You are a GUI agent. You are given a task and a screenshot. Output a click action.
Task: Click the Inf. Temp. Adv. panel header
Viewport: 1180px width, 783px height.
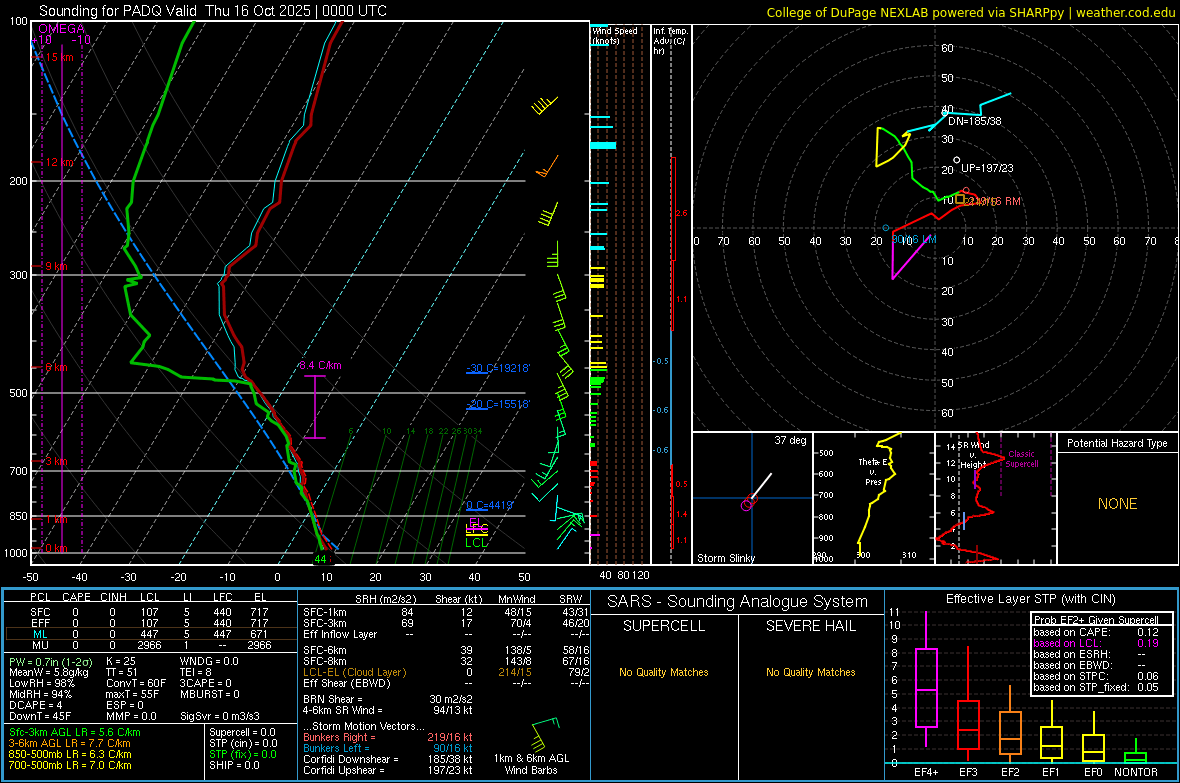click(669, 41)
